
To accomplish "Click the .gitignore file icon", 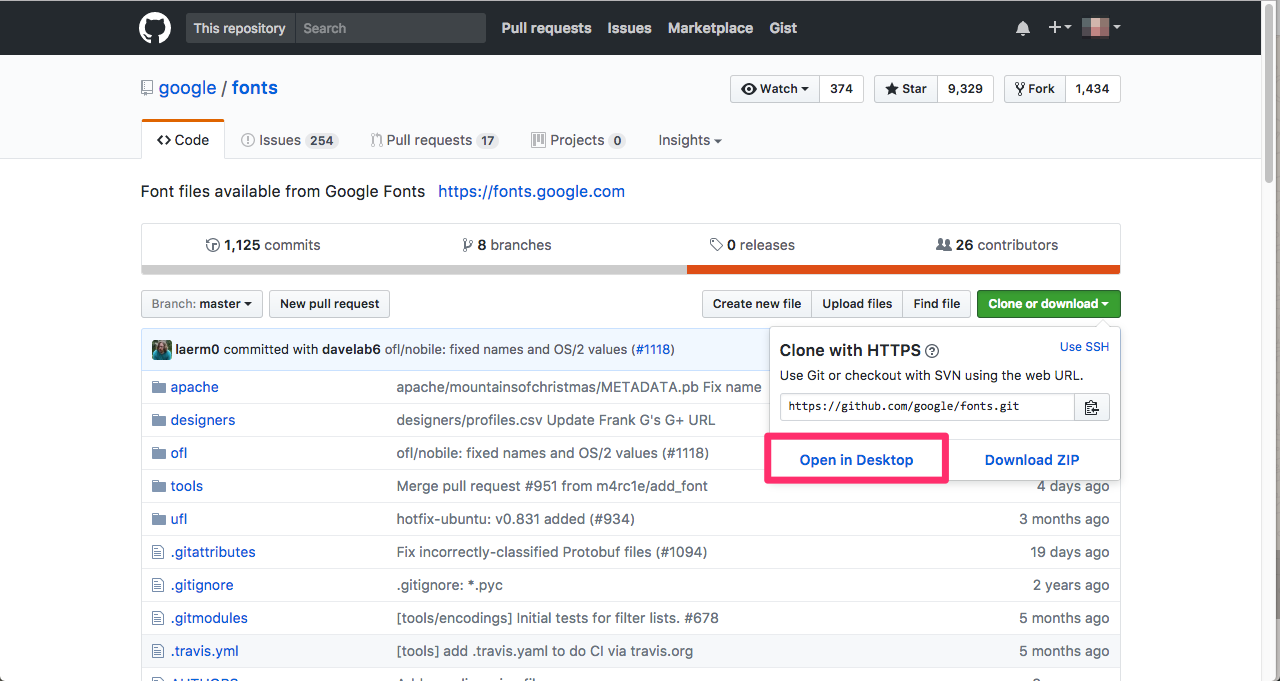I will pos(157,585).
